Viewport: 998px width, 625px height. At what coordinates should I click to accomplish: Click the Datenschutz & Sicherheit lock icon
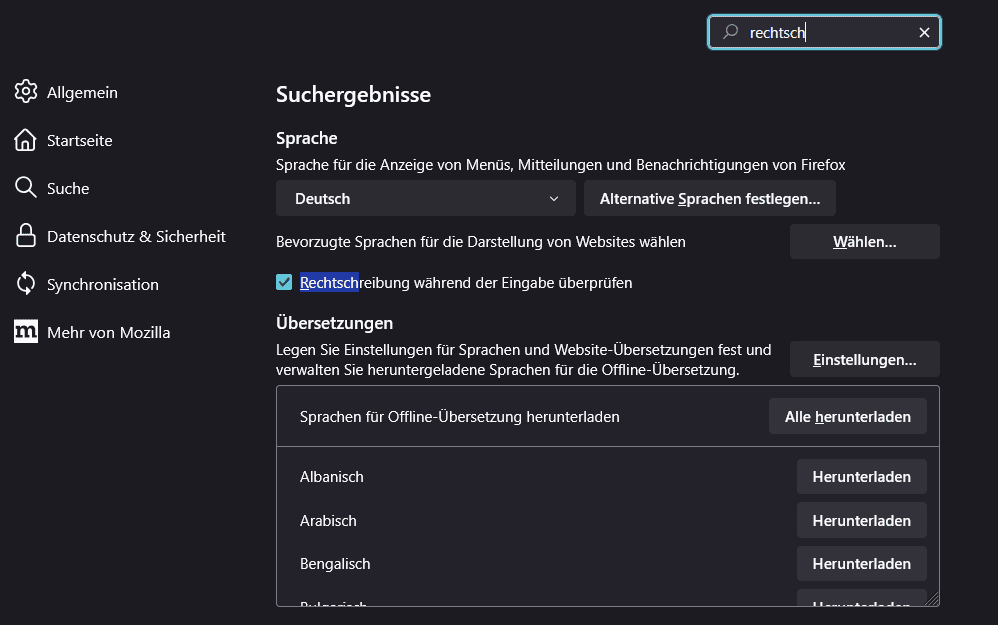(x=26, y=236)
